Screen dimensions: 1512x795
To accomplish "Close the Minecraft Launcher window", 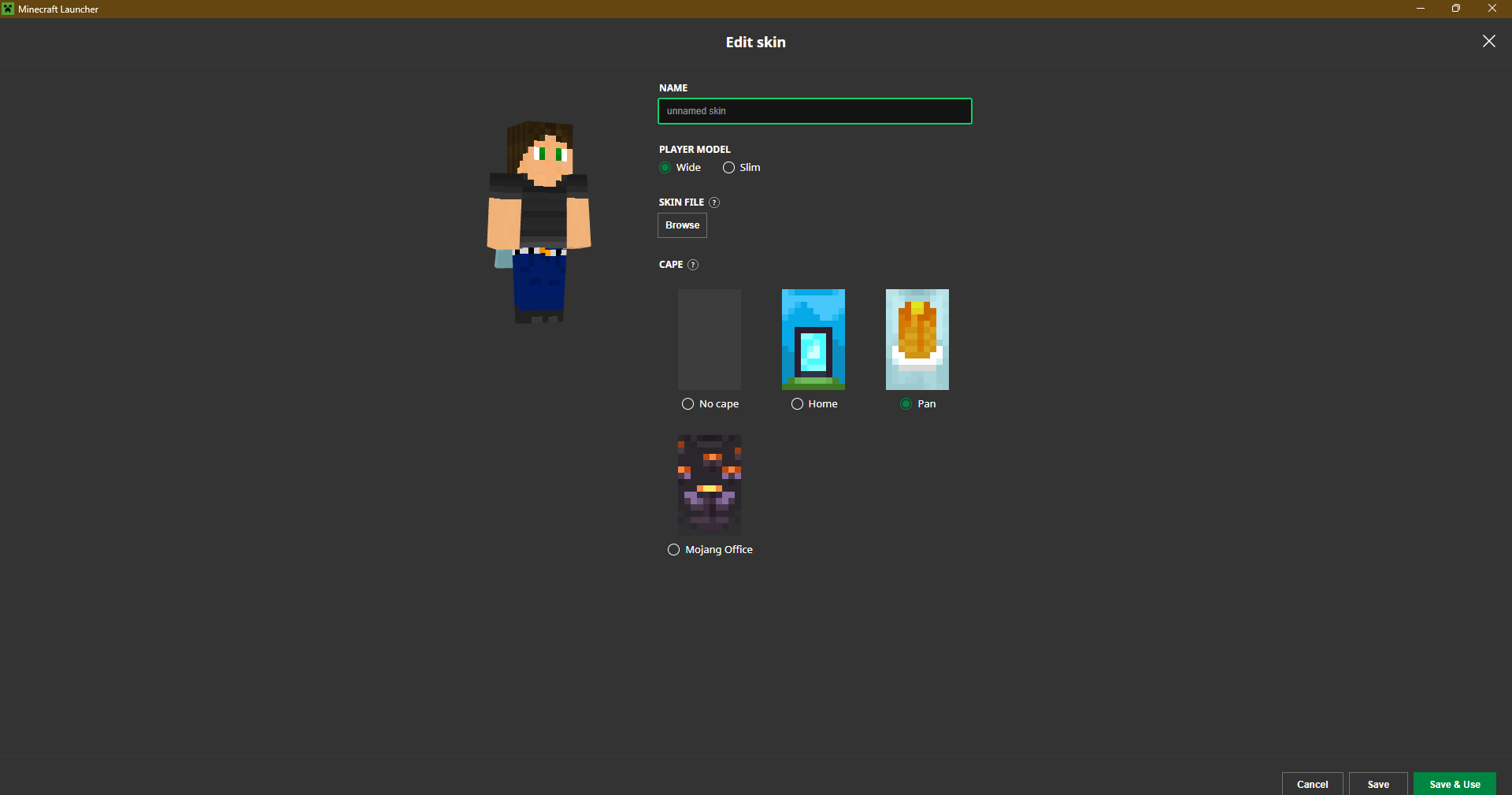I will [x=1492, y=9].
